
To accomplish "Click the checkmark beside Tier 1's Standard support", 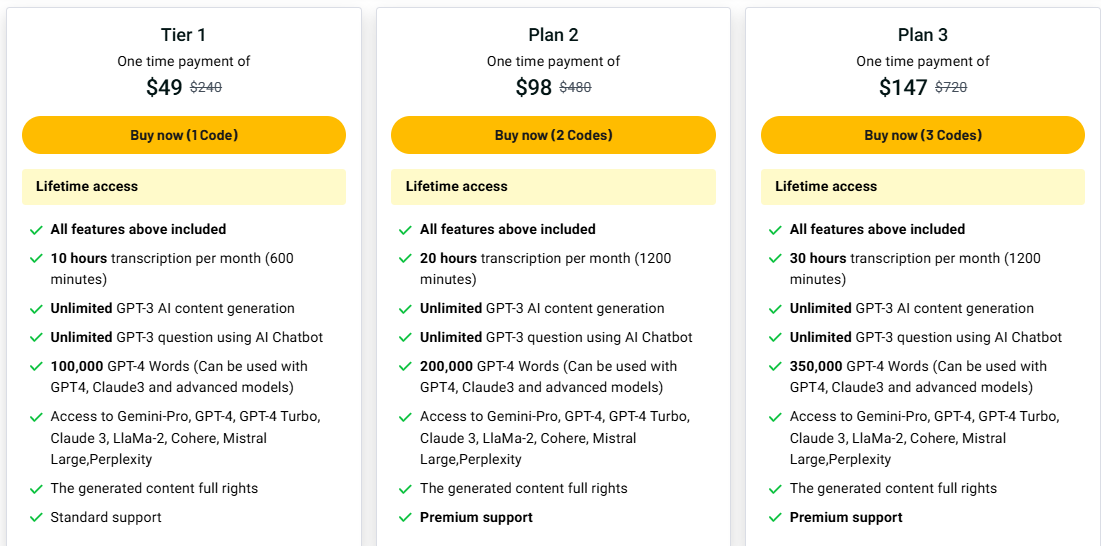I will coord(36,518).
